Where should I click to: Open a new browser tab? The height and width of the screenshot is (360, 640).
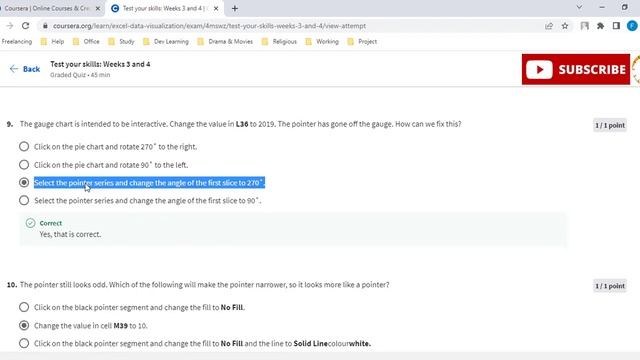[235, 8]
